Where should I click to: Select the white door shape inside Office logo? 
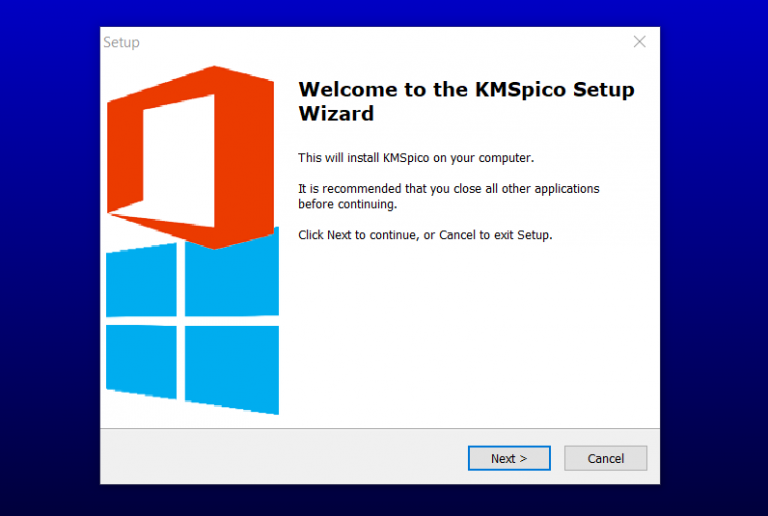click(179, 162)
